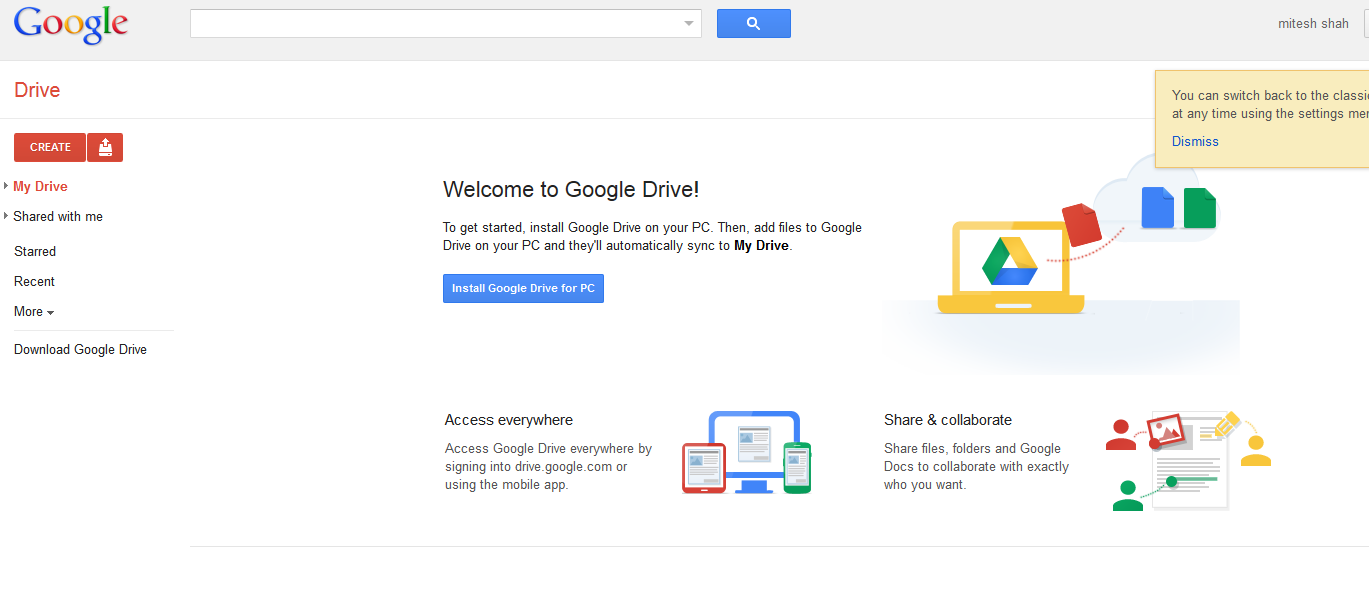Click the red Drive heading

tap(37, 90)
